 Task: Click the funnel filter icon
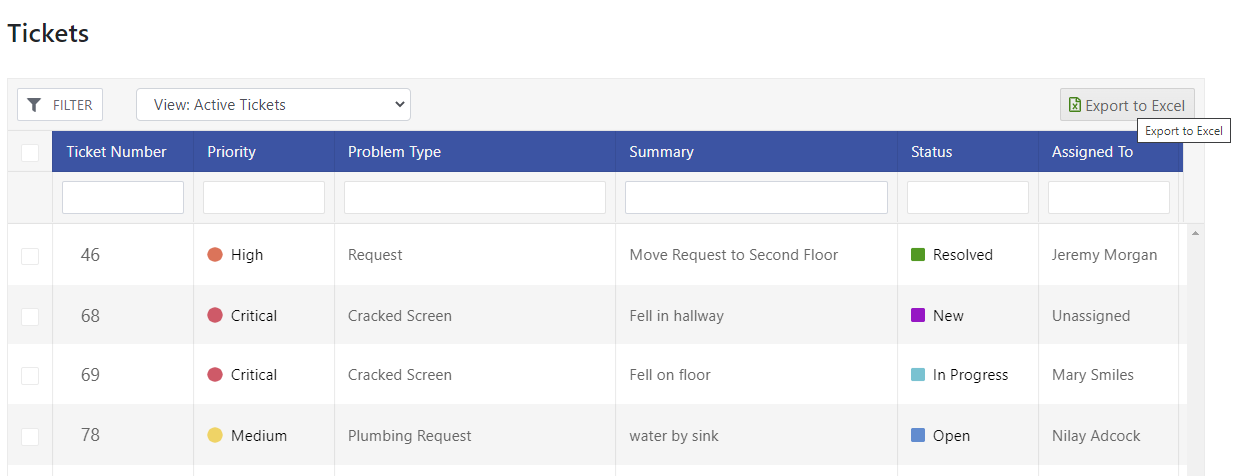point(34,105)
